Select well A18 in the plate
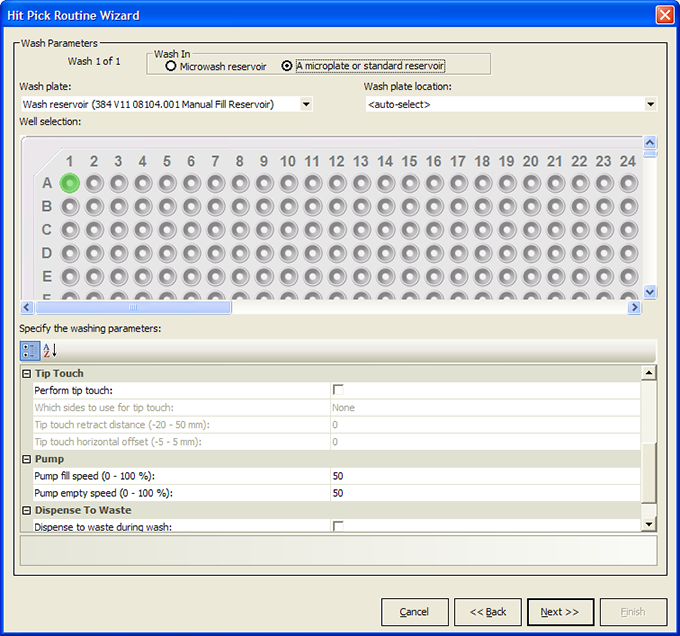 point(483,183)
